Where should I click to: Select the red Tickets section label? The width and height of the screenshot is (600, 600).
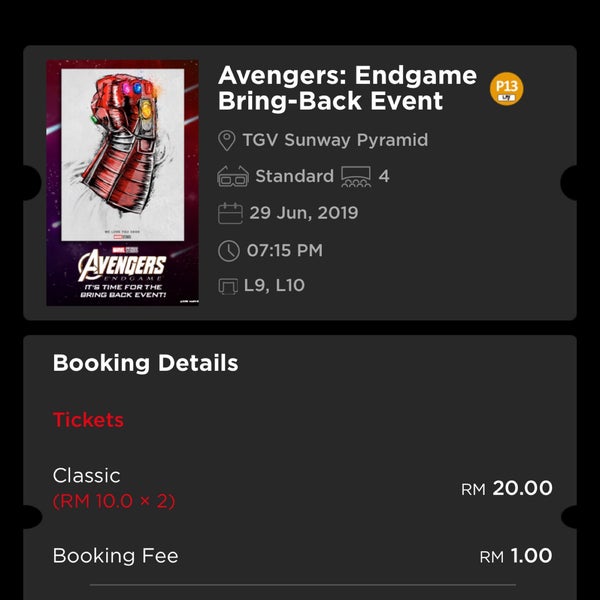pos(88,420)
